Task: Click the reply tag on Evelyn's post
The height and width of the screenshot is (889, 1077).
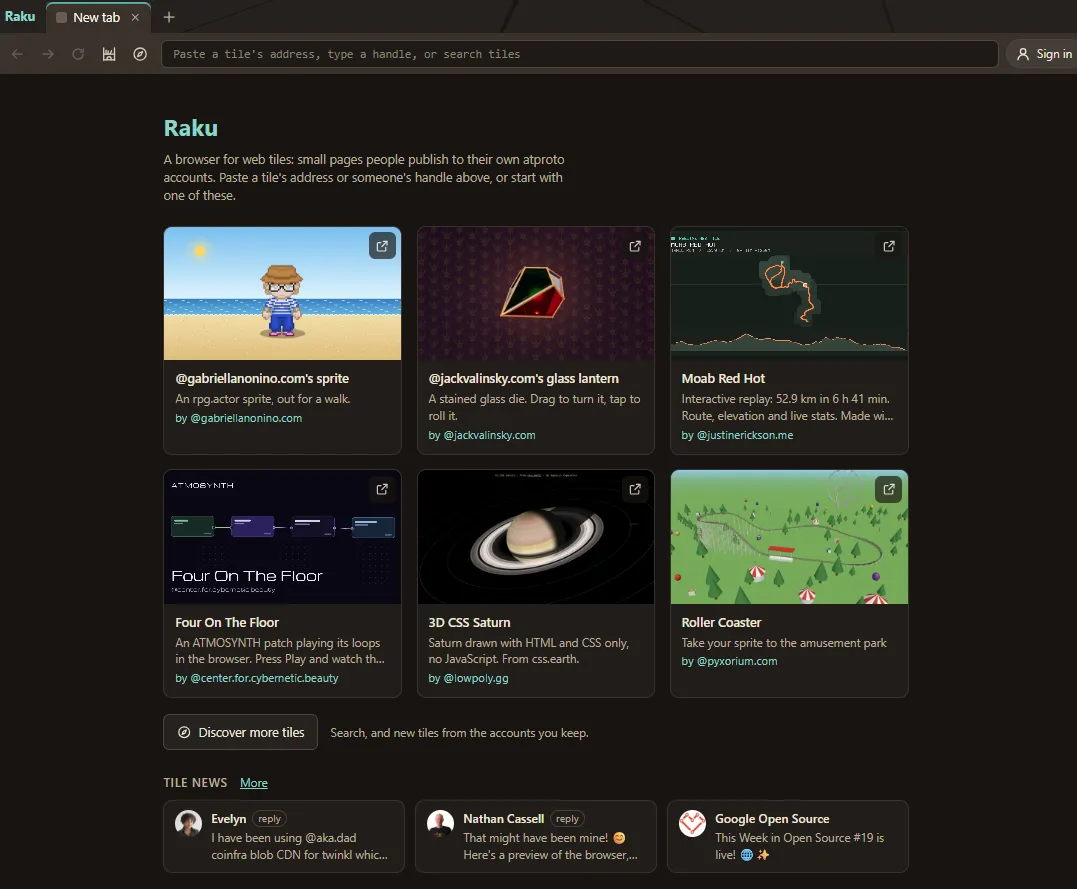Action: coord(269,819)
